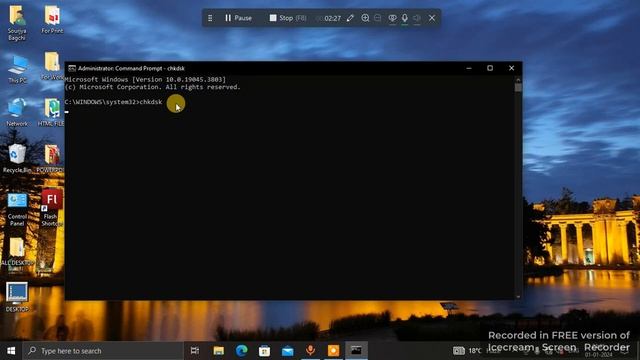Select the Recycle Bin icon
The width and height of the screenshot is (640, 360).
pos(17,159)
